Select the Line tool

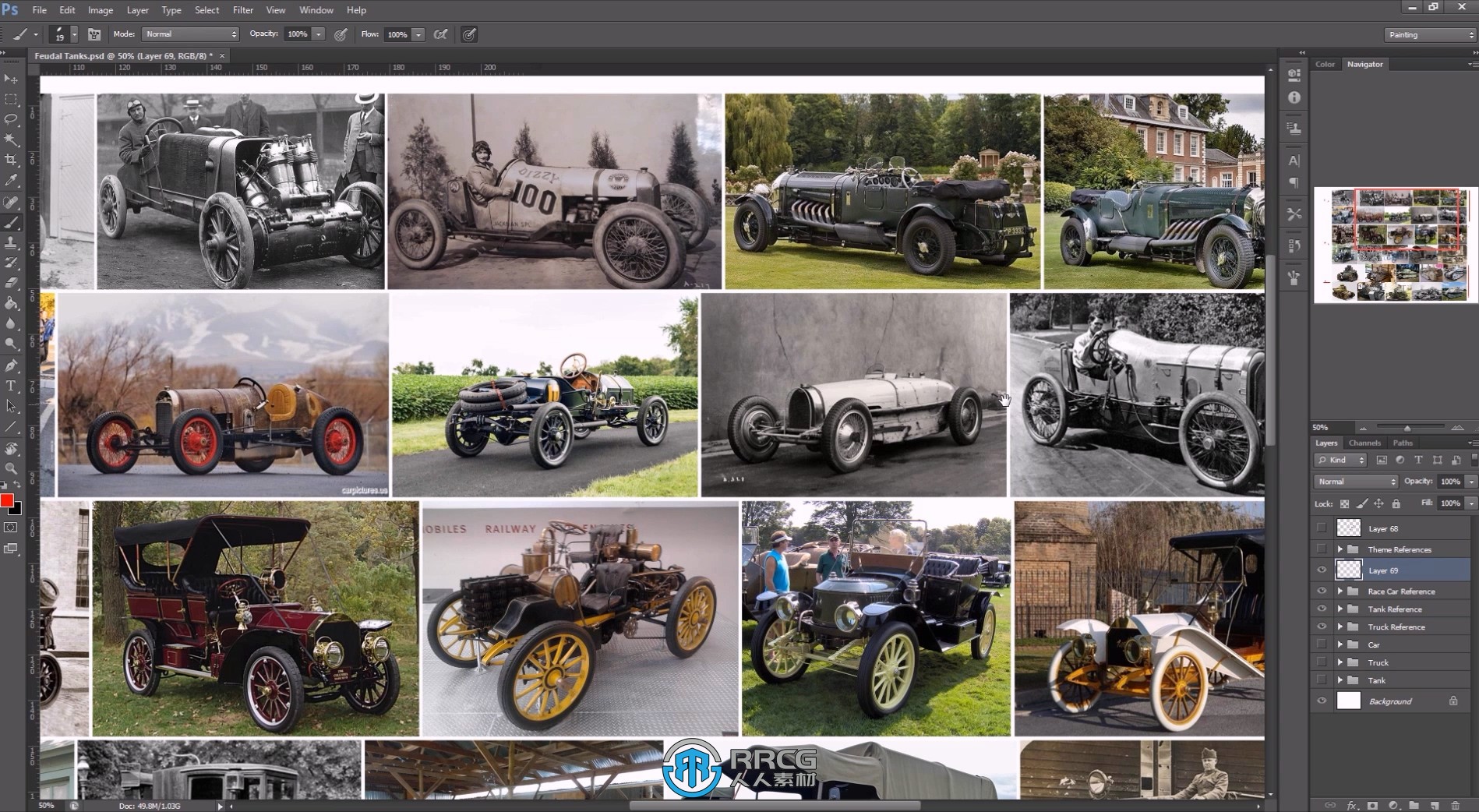[x=11, y=426]
